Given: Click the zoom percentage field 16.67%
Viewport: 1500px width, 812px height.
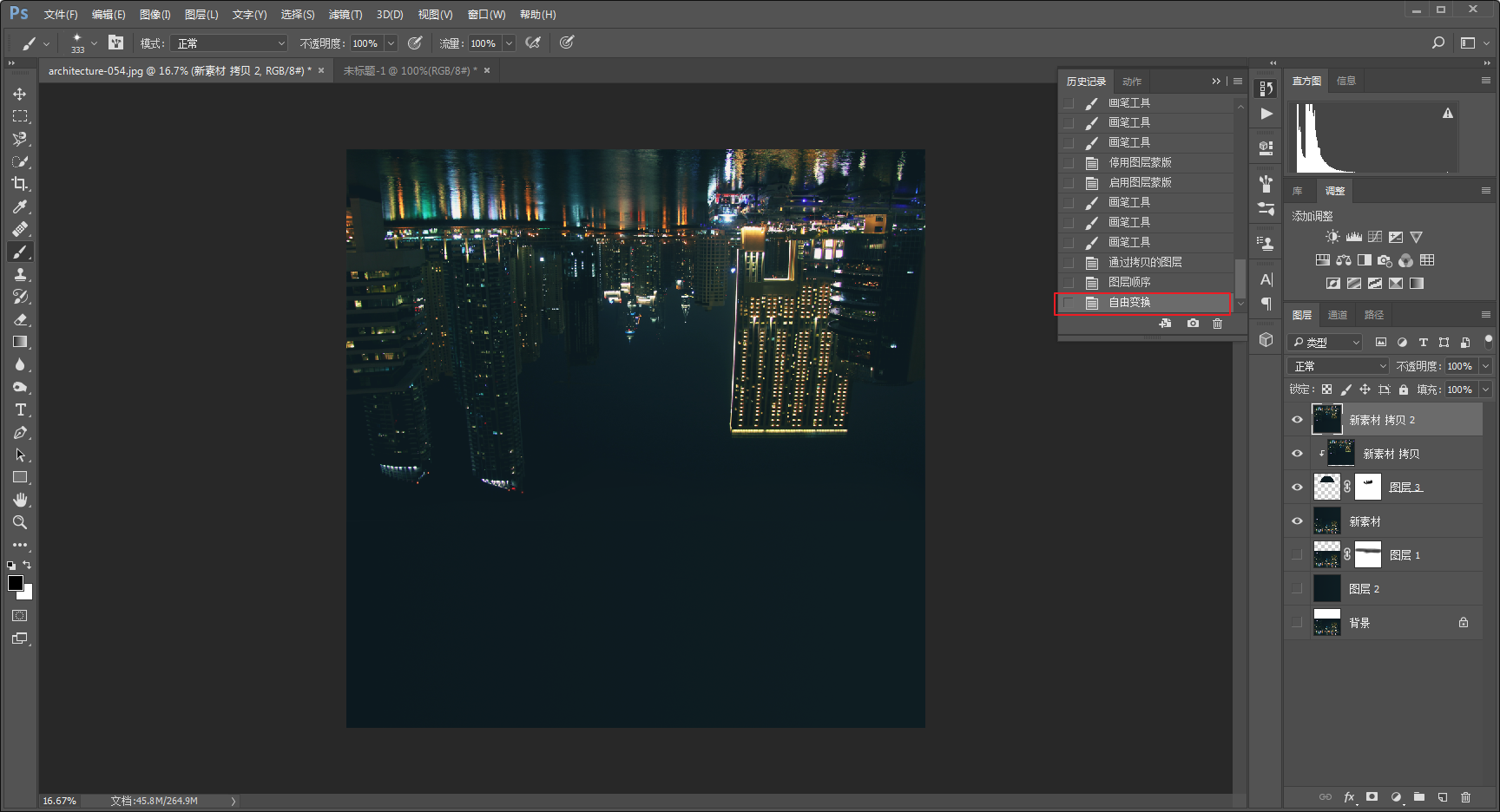Looking at the screenshot, I should coord(60,801).
